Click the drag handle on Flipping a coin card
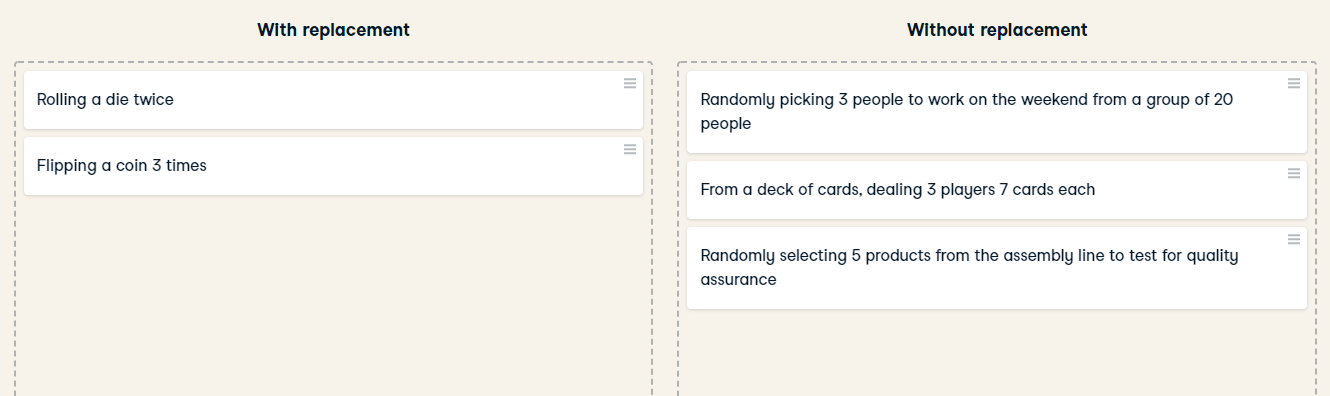This screenshot has height=396, width=1330. 630,150
